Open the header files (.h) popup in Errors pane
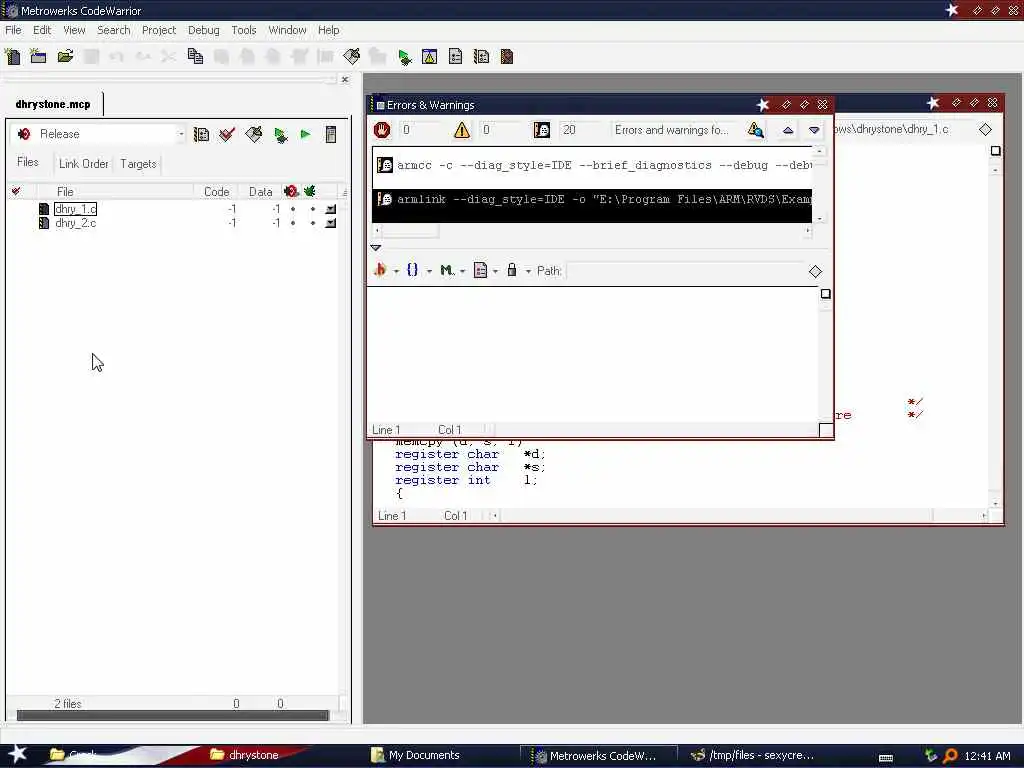 [386, 270]
